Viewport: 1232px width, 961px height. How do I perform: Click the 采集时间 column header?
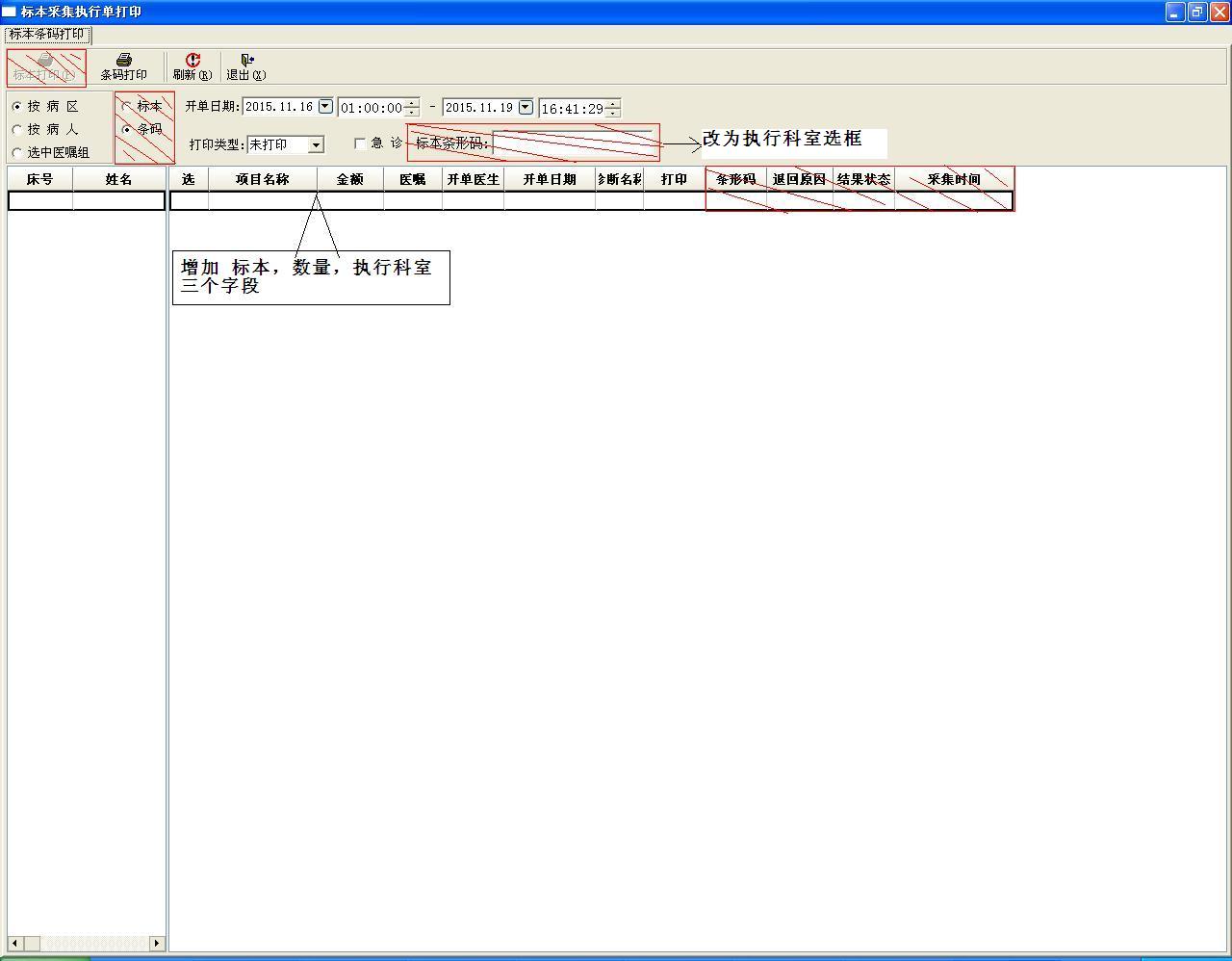(954, 179)
